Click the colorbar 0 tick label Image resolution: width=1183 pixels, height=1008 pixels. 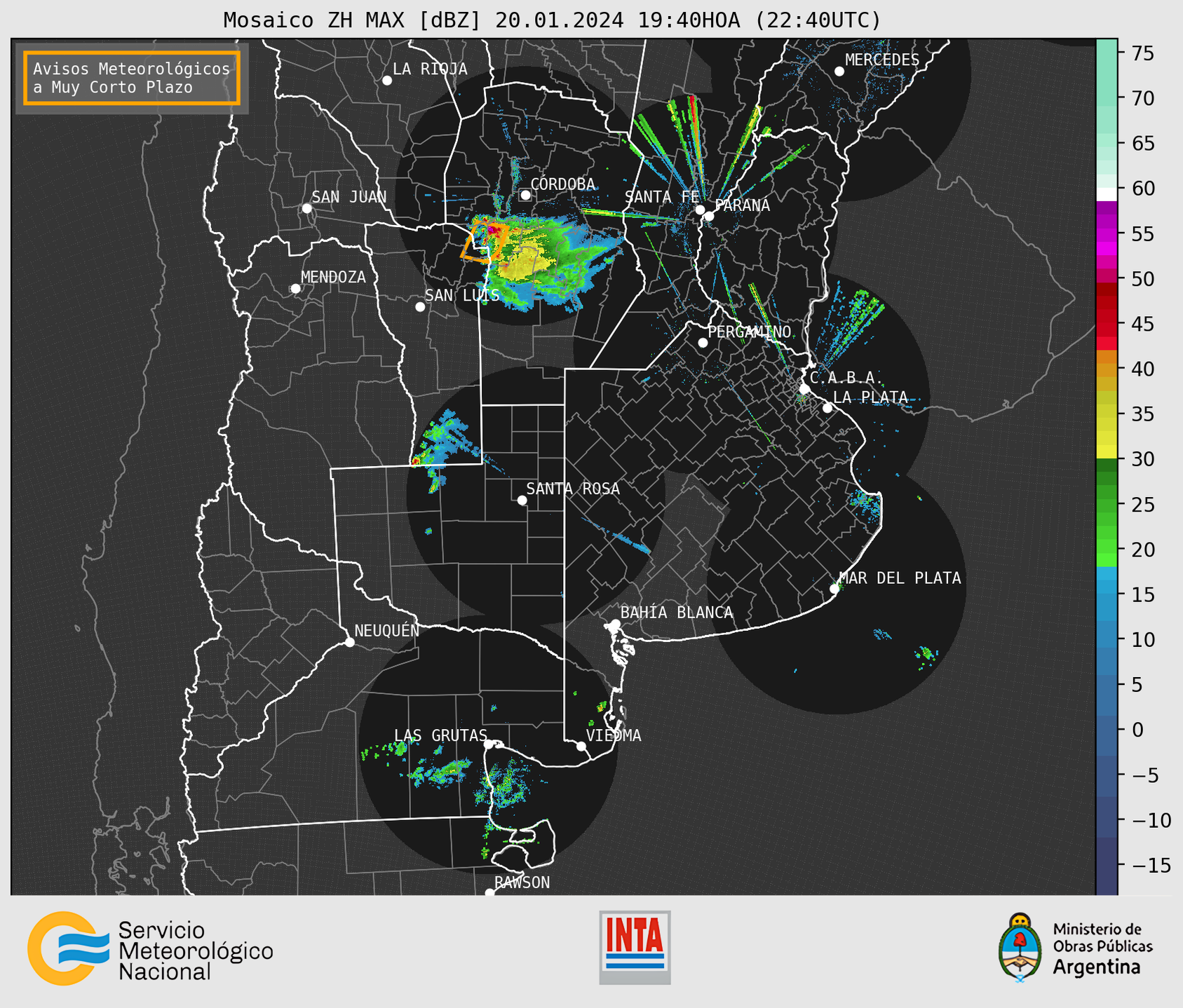pyautogui.click(x=1137, y=730)
